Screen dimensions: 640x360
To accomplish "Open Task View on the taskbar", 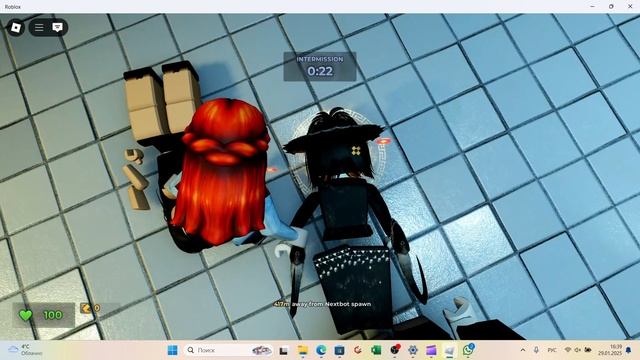I will [x=284, y=350].
